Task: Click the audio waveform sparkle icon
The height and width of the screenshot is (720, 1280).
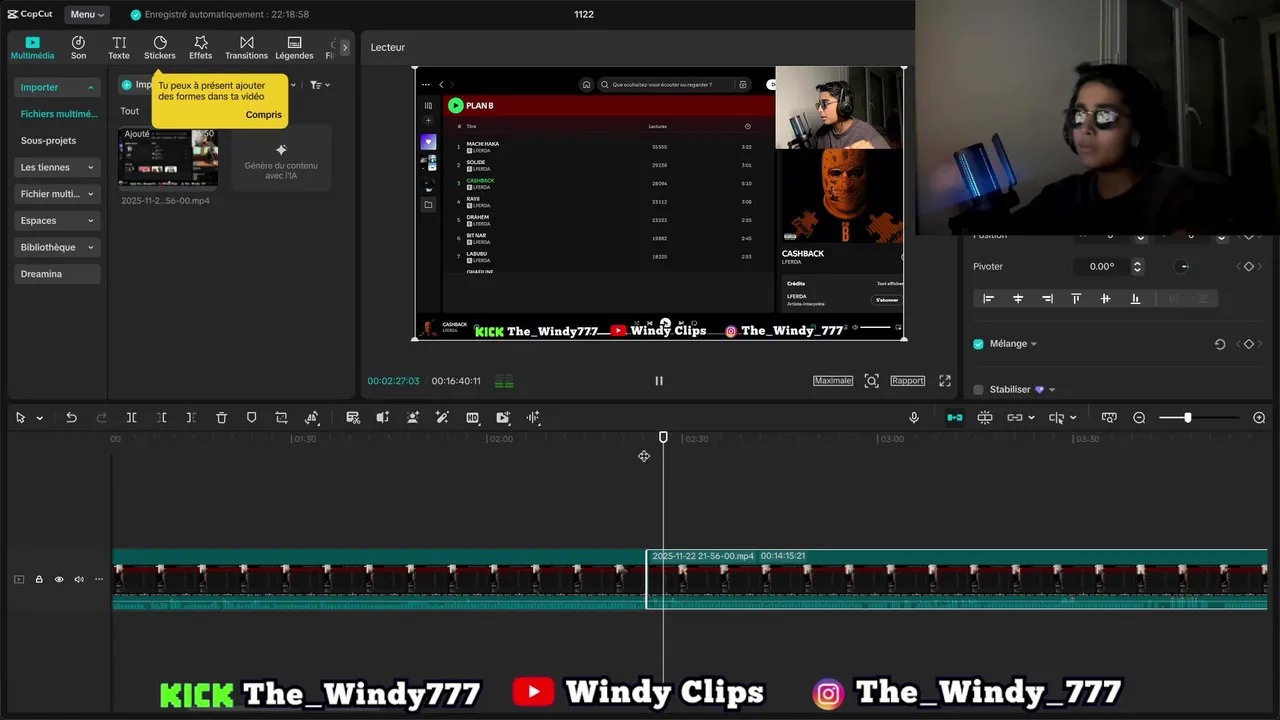Action: [x=534, y=418]
